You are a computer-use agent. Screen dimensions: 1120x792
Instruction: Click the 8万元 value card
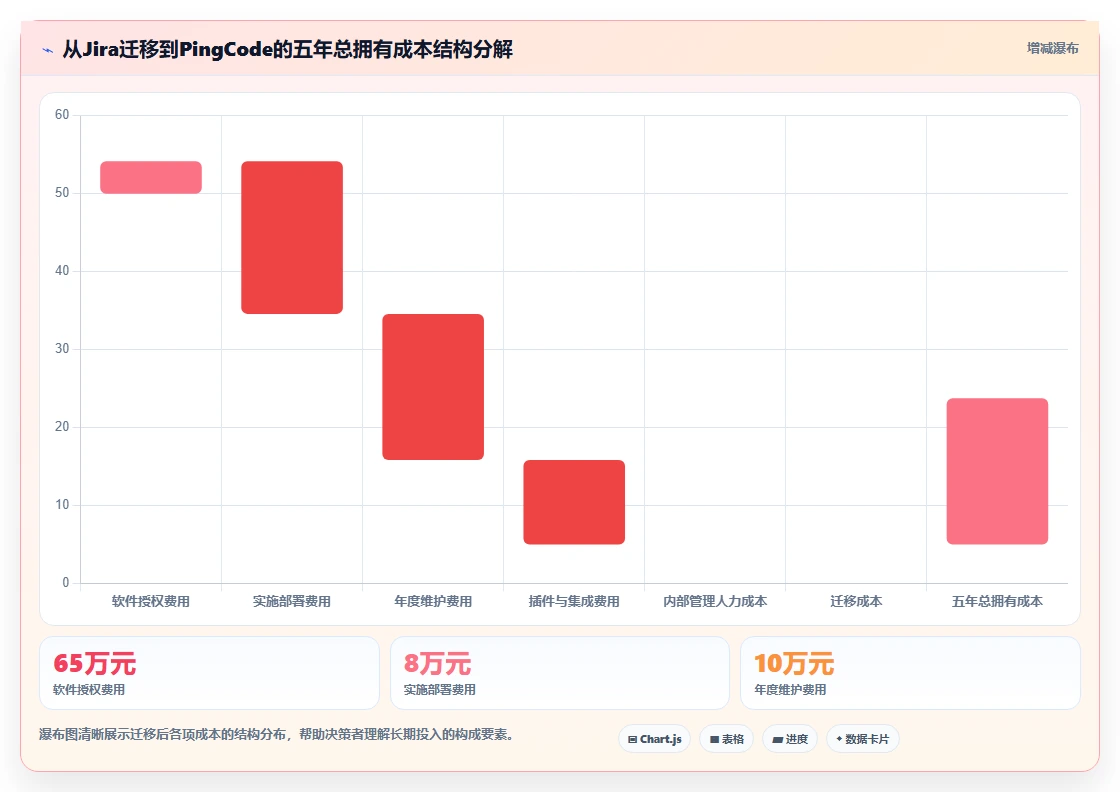[x=560, y=673]
